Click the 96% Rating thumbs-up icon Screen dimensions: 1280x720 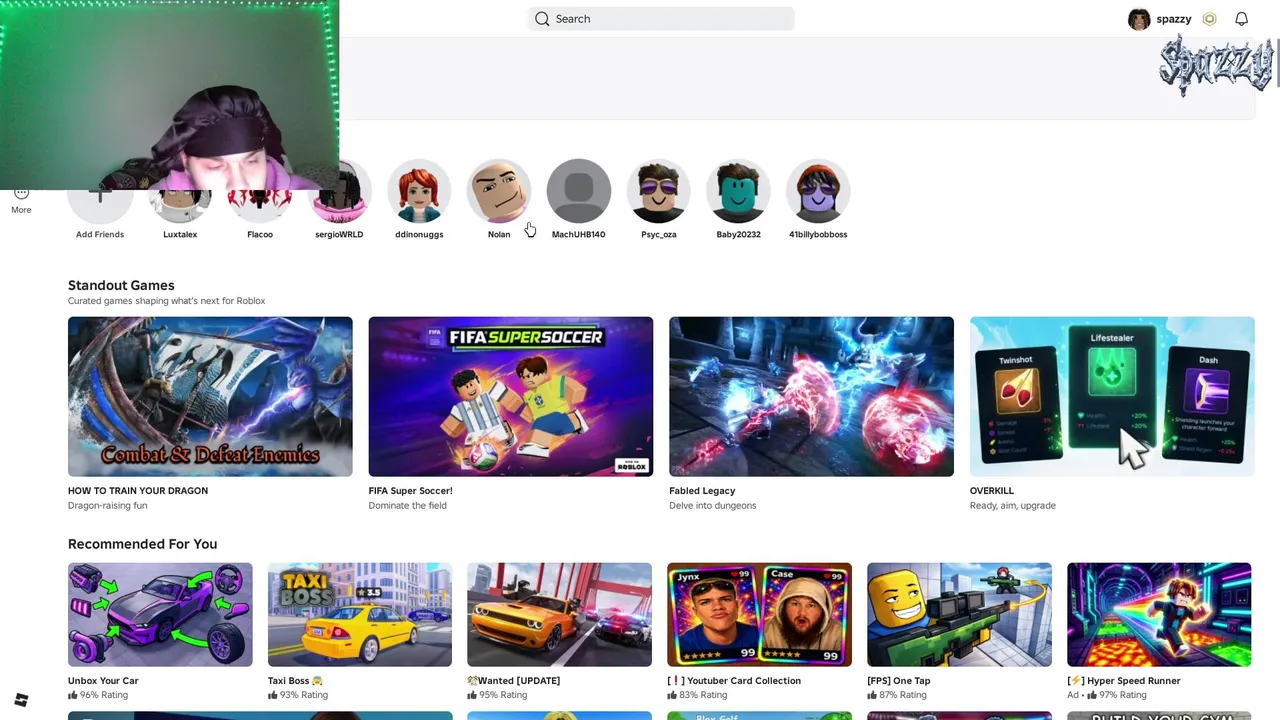point(73,695)
